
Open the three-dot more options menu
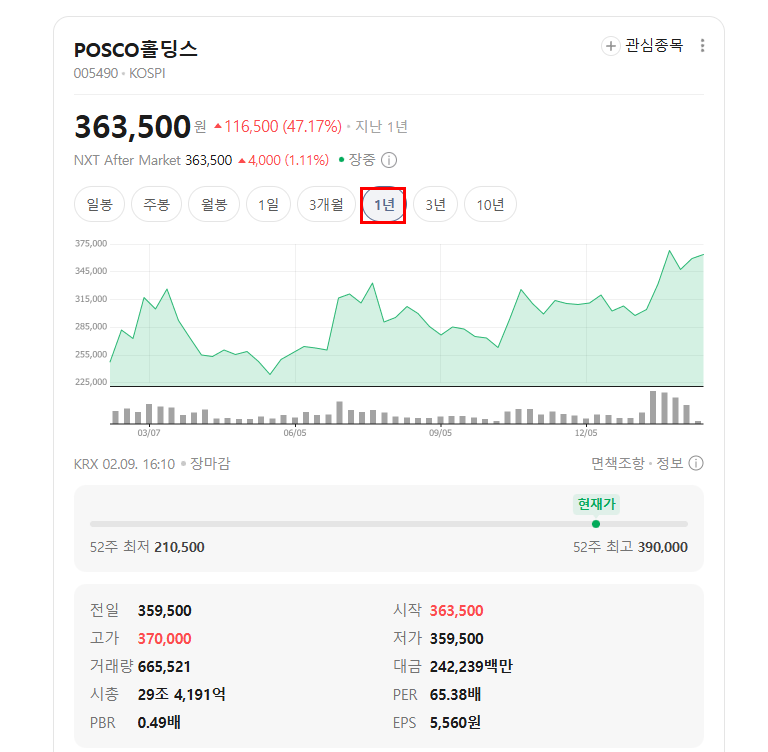pyautogui.click(x=702, y=46)
